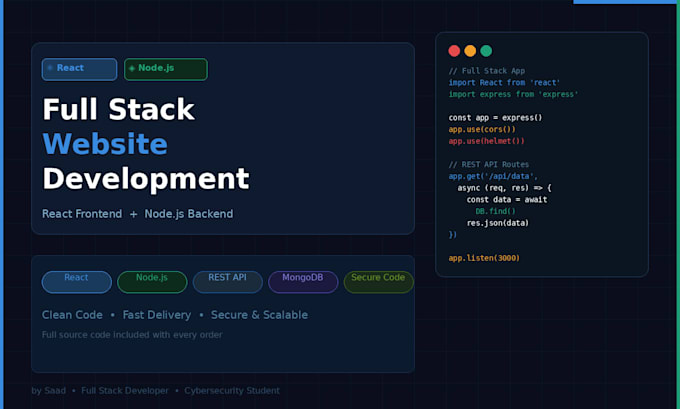Click the 'Fast Delivery' text
This screenshot has height=409, width=680.
tap(157, 315)
